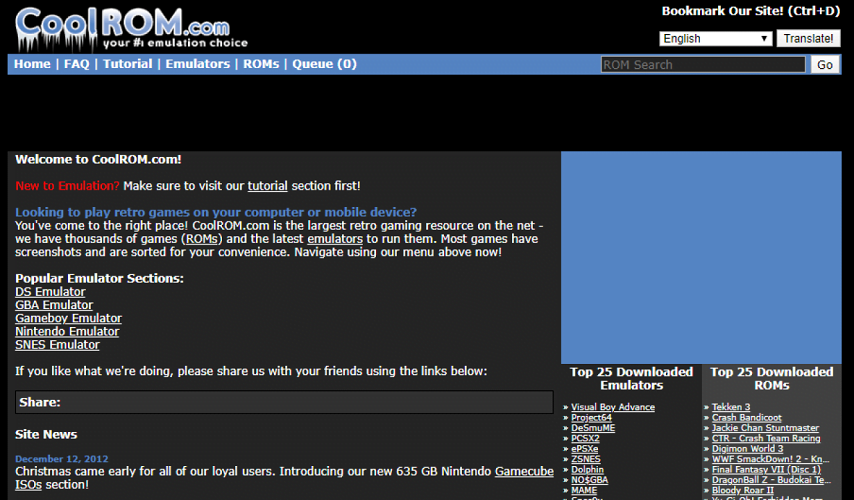Click the Welcome to CoolROM.com! heading
Screen dimensions: 854x500
98,160
